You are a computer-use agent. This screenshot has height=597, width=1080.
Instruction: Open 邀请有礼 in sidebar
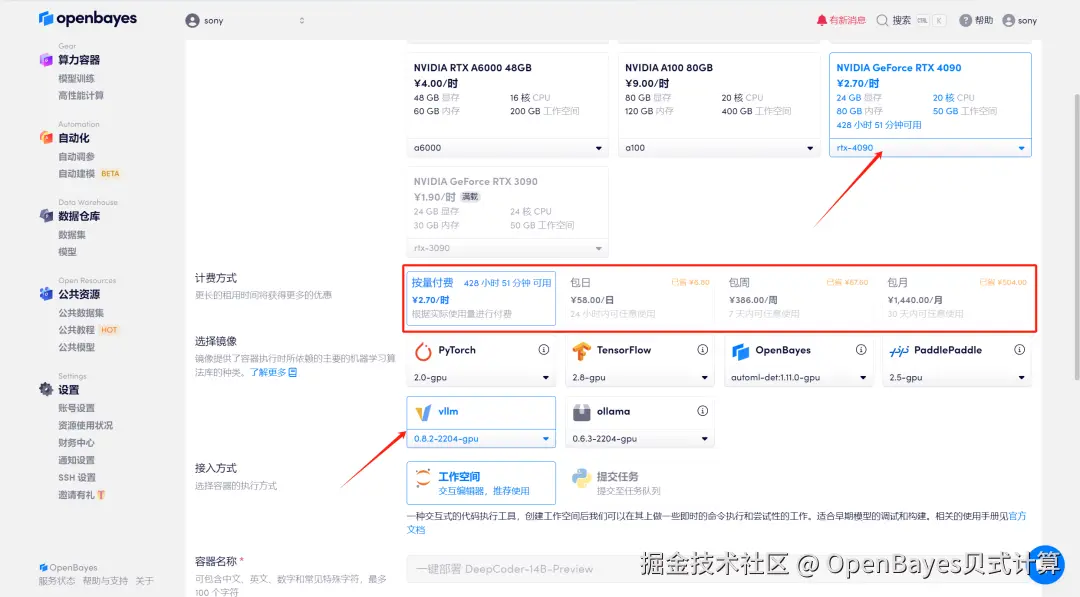pos(81,494)
